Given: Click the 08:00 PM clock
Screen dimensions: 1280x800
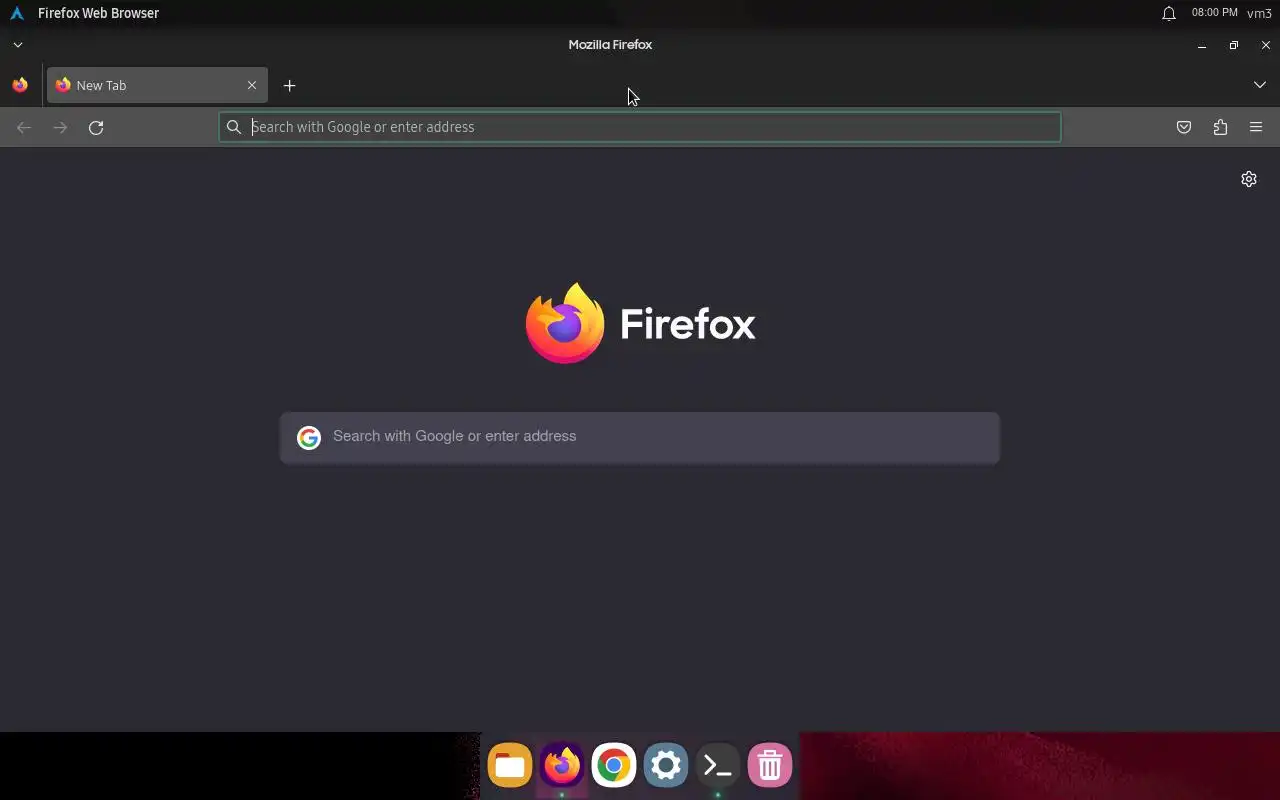Looking at the screenshot, I should 1214,13.
